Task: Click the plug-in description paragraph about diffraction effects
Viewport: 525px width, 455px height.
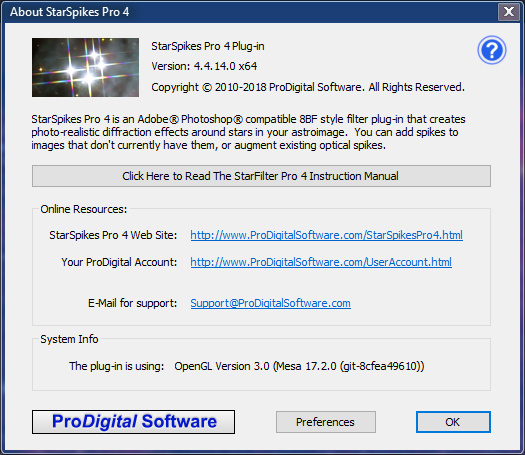Action: pyautogui.click(x=248, y=132)
